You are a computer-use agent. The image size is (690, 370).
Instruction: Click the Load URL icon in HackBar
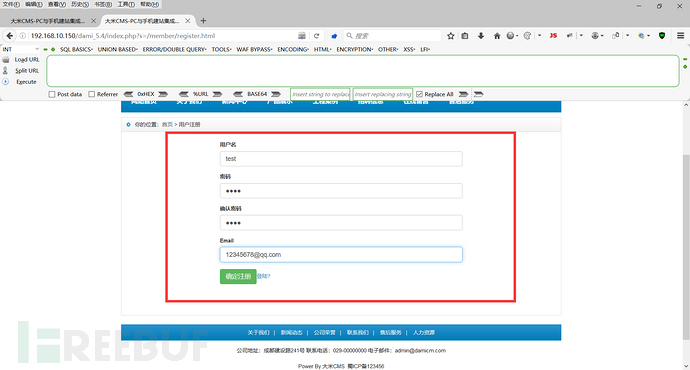(x=6, y=59)
